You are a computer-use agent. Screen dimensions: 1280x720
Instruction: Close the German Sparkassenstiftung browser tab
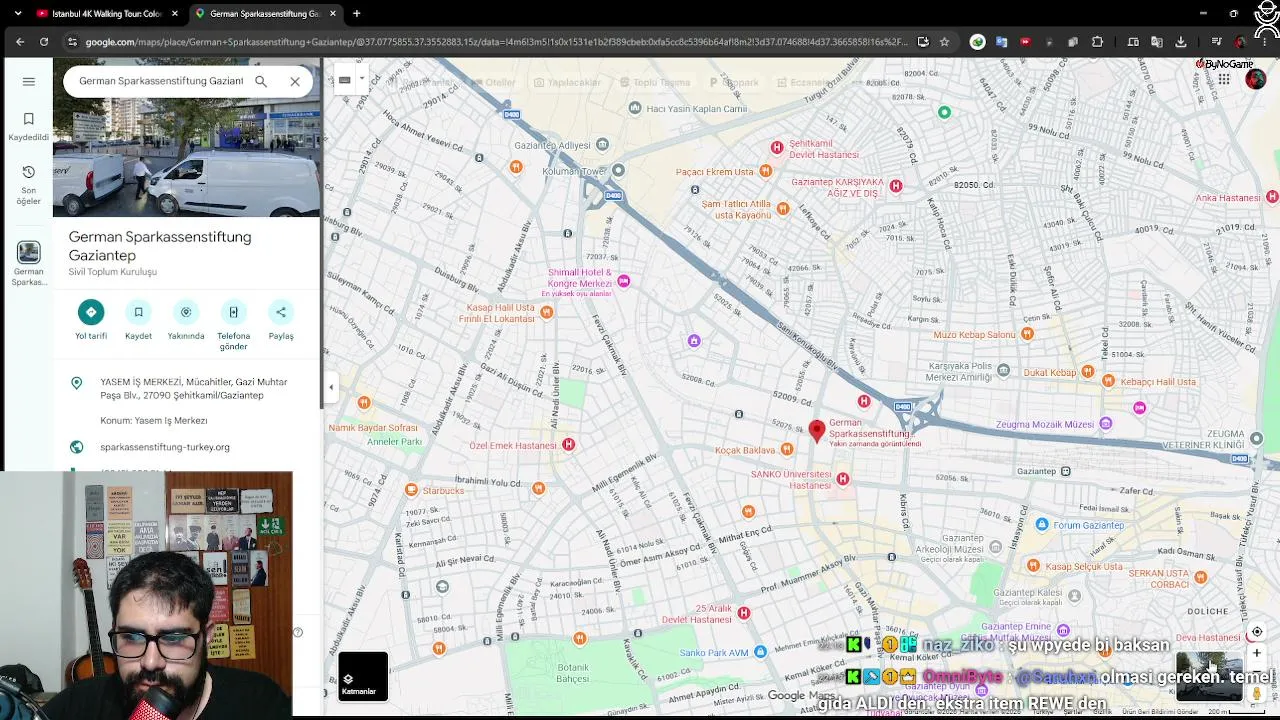click(332, 14)
